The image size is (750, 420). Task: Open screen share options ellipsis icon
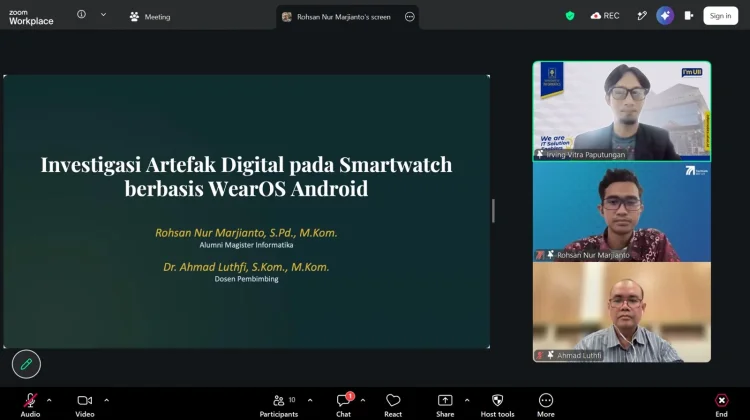coord(409,17)
